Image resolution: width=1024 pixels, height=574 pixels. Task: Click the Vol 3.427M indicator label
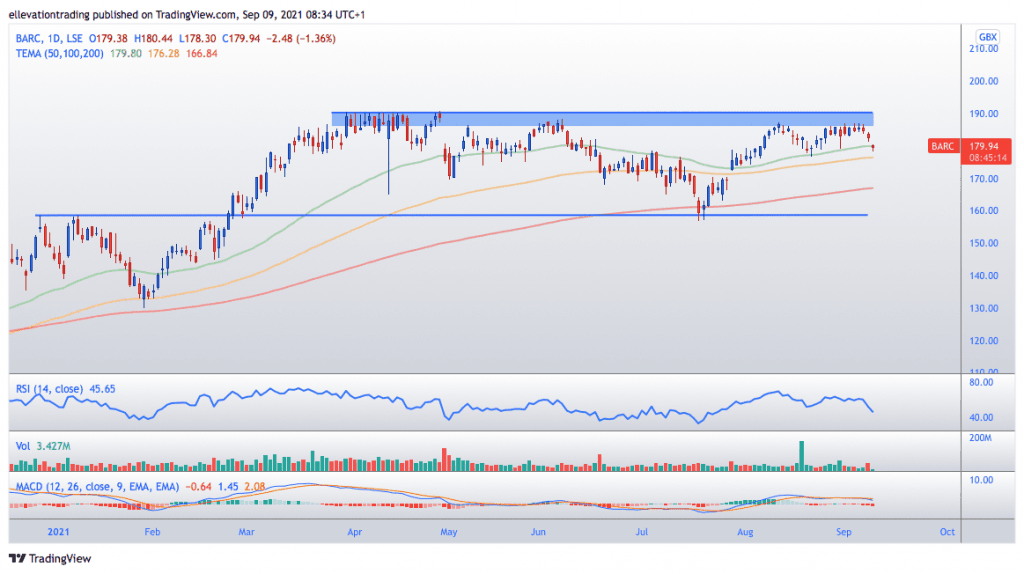[x=43, y=446]
